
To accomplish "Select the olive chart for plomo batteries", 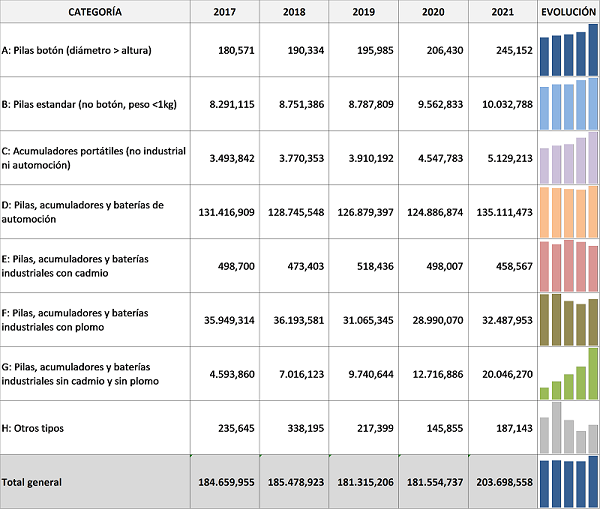I will coord(568,320).
